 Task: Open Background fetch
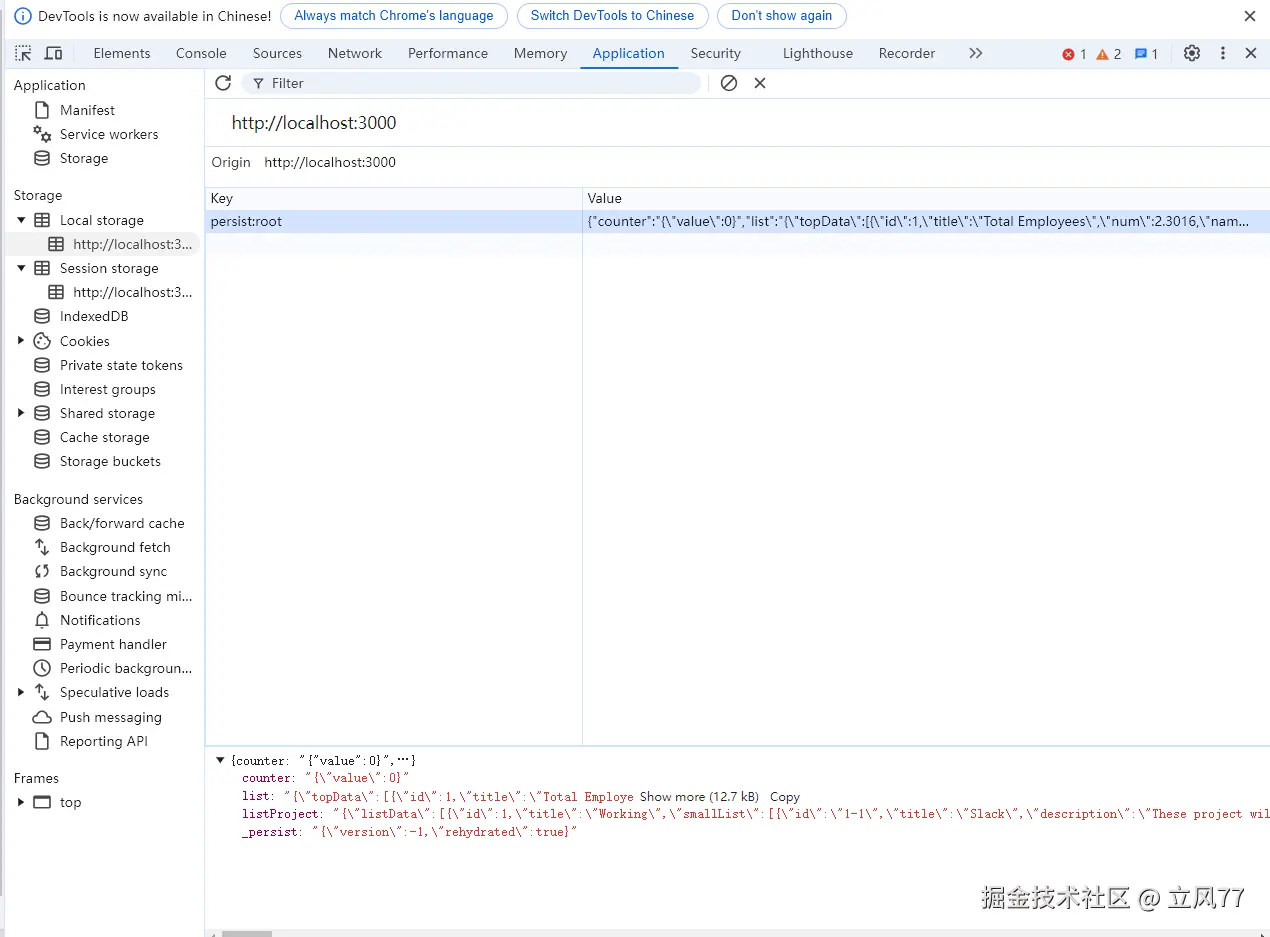115,547
